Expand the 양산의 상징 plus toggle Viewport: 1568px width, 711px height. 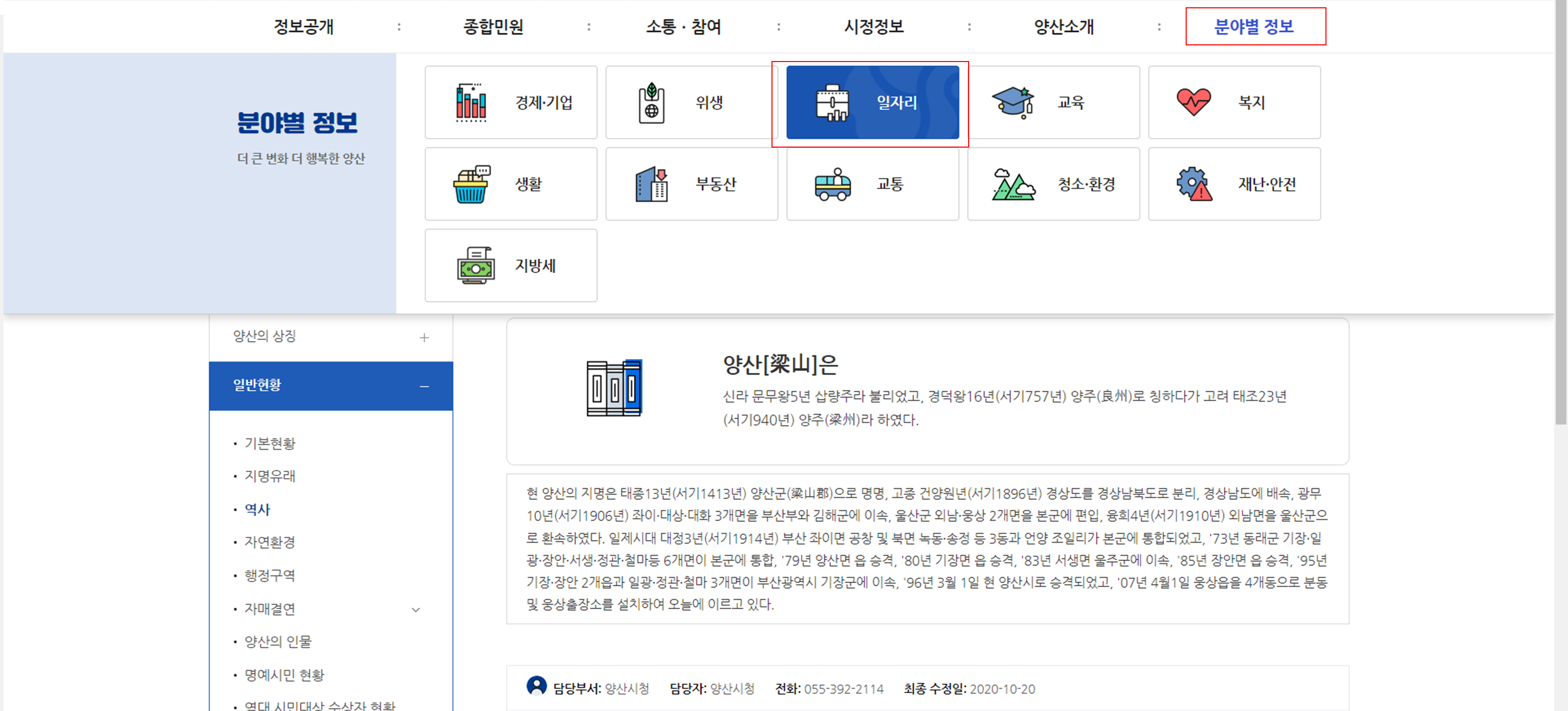(x=424, y=337)
